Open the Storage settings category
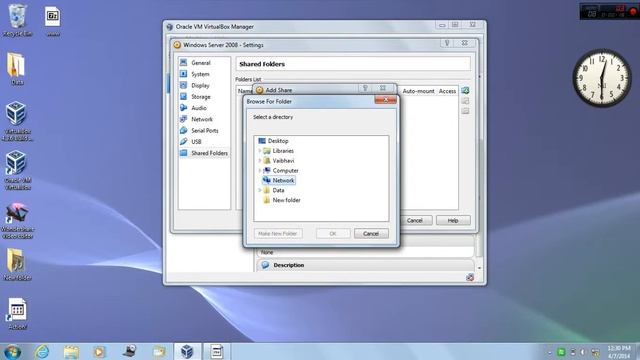640x360 pixels. (x=201, y=97)
